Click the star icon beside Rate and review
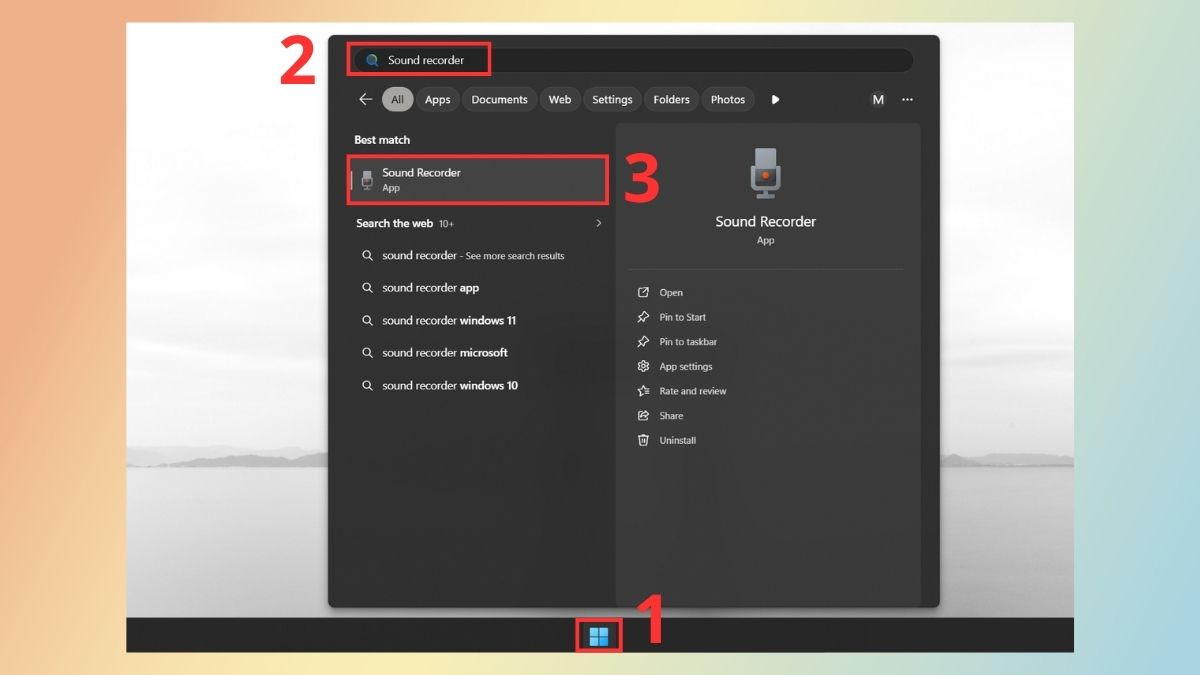Screen dimensions: 1200x675 [x=643, y=391]
